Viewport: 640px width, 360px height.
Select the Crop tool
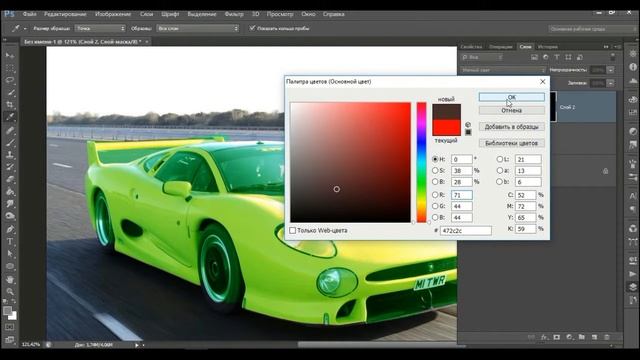click(x=10, y=104)
